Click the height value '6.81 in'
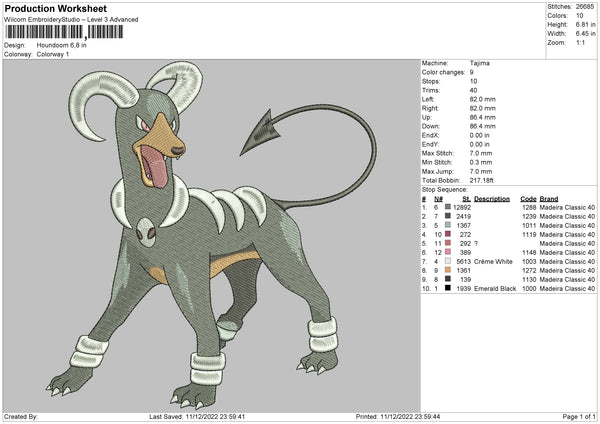 click(x=585, y=24)
